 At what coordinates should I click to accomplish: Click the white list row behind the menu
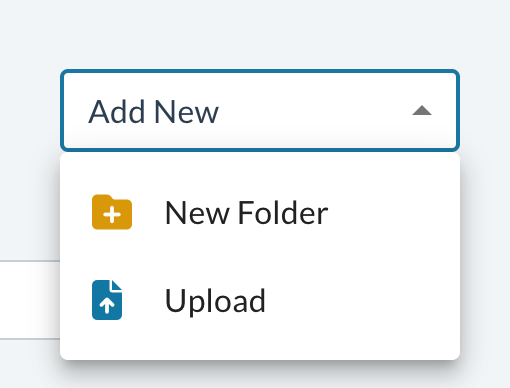30,300
